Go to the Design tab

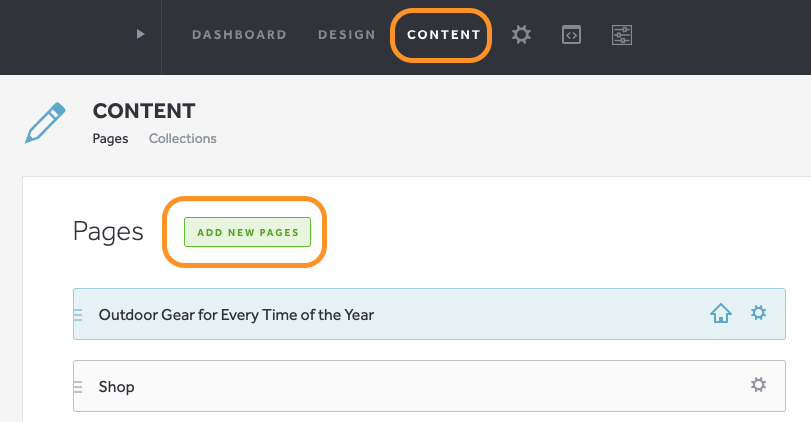(x=346, y=35)
